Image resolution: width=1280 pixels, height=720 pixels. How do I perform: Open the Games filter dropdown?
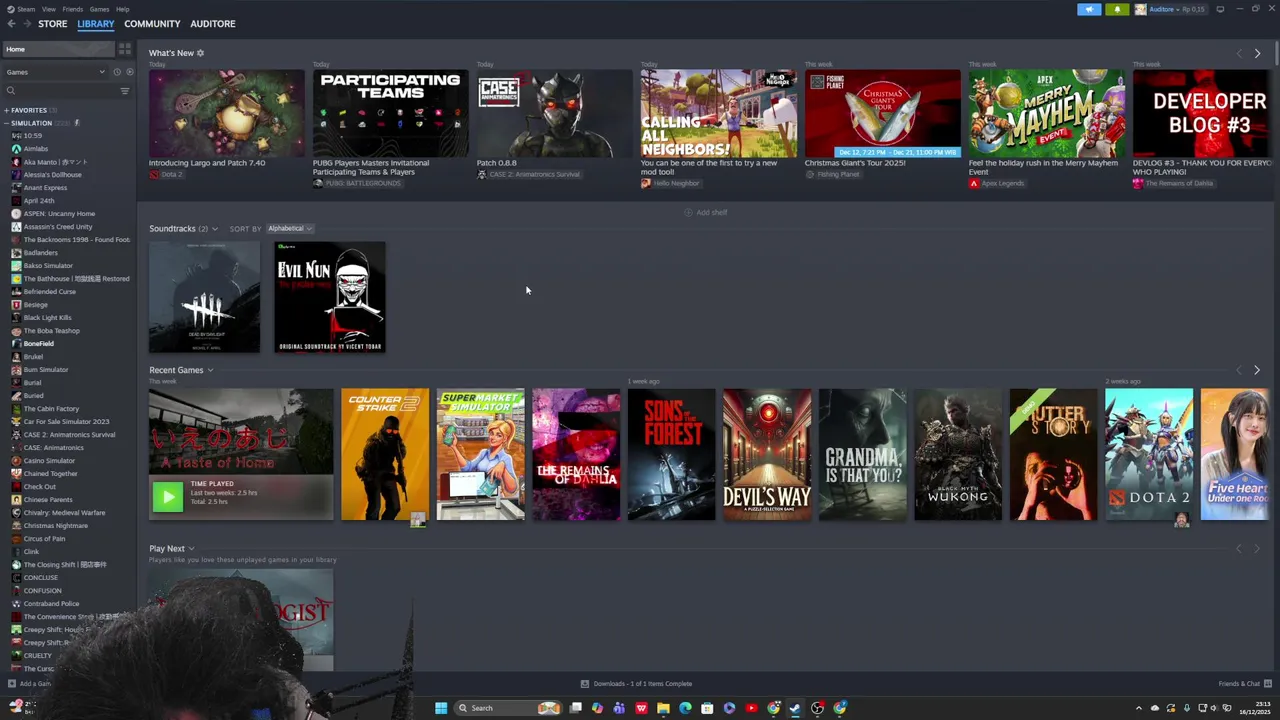(55, 72)
